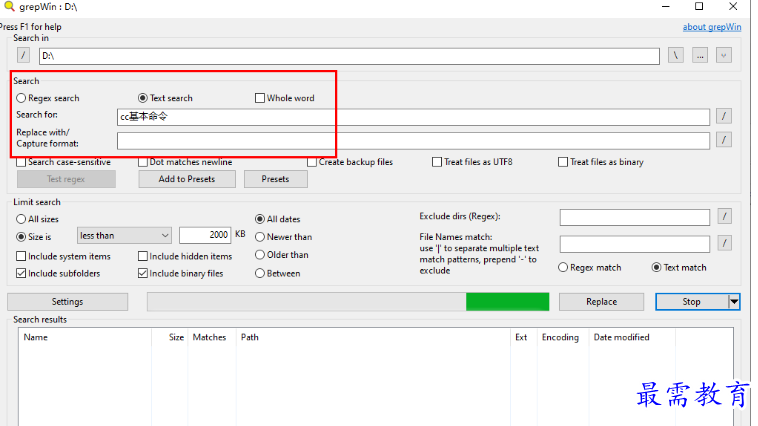Viewport: 758px width, 426px height.
Task: Sort results by Date modified column header
Action: pos(632,337)
